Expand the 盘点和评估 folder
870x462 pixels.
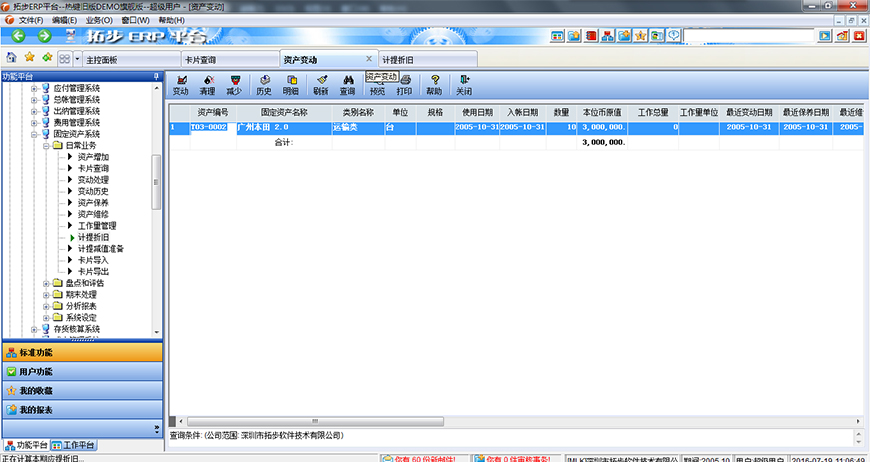click(47, 283)
